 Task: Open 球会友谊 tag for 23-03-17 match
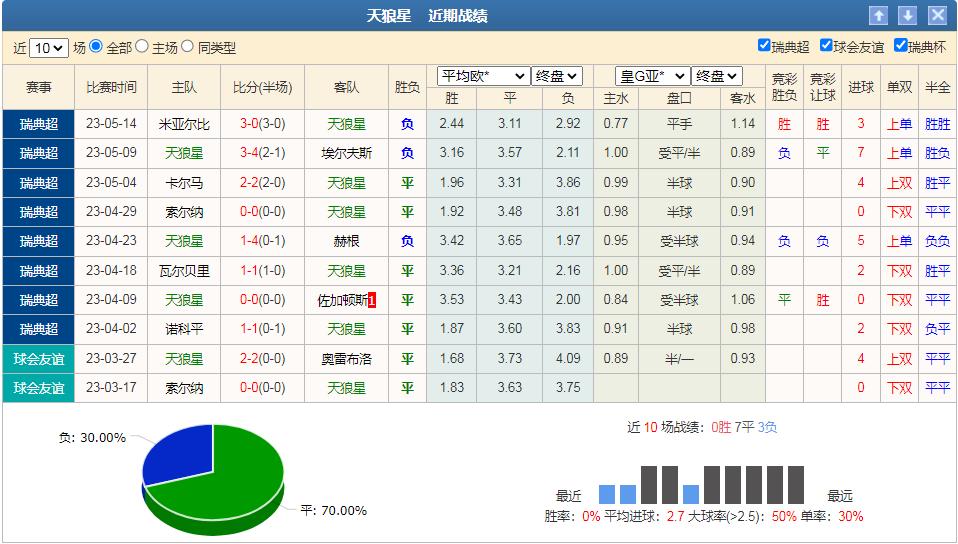pos(38,388)
